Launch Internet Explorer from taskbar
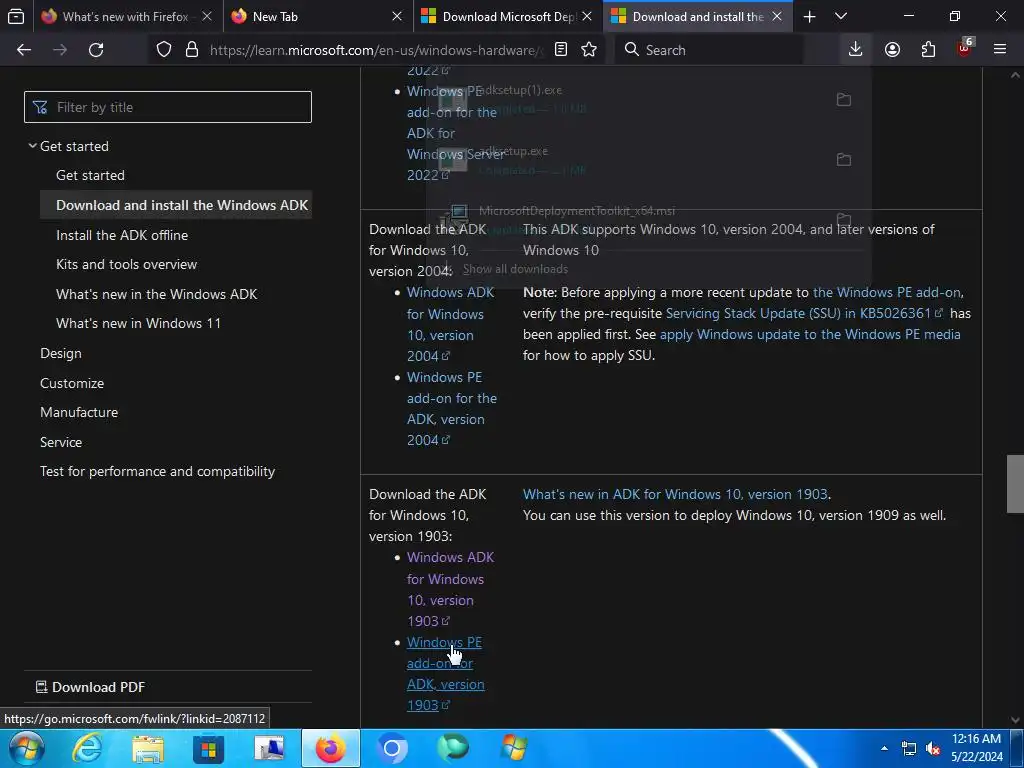1024x768 pixels. coord(87,748)
